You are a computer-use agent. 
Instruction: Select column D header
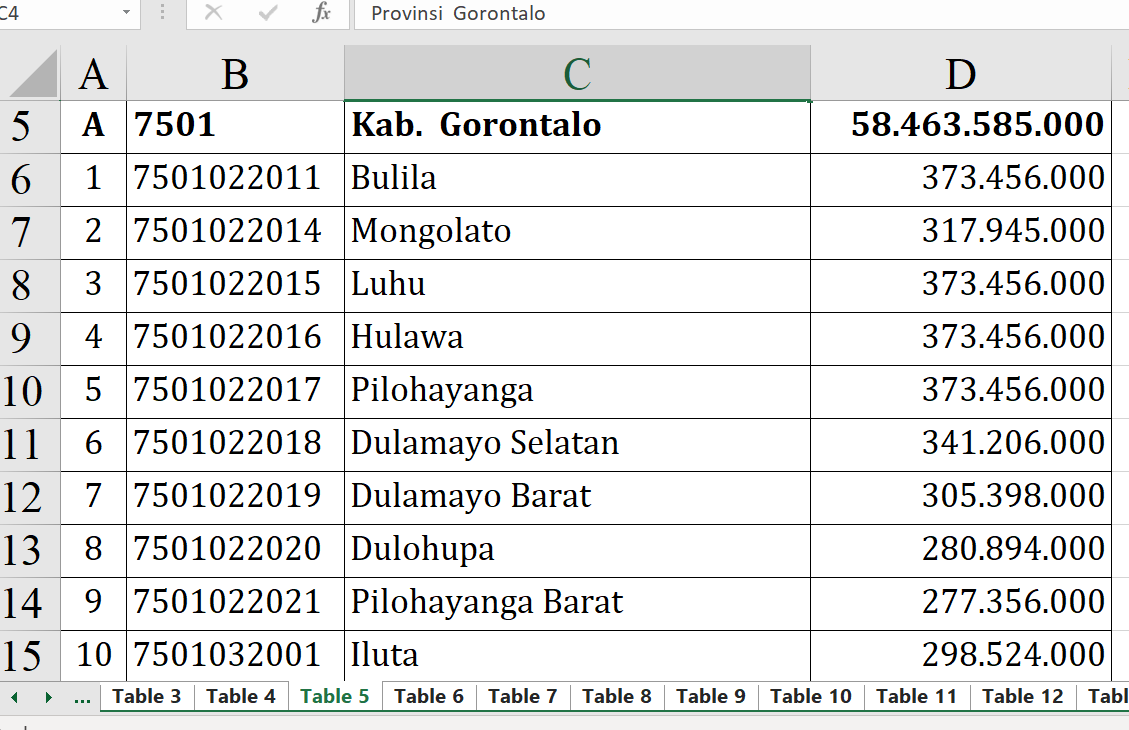960,74
